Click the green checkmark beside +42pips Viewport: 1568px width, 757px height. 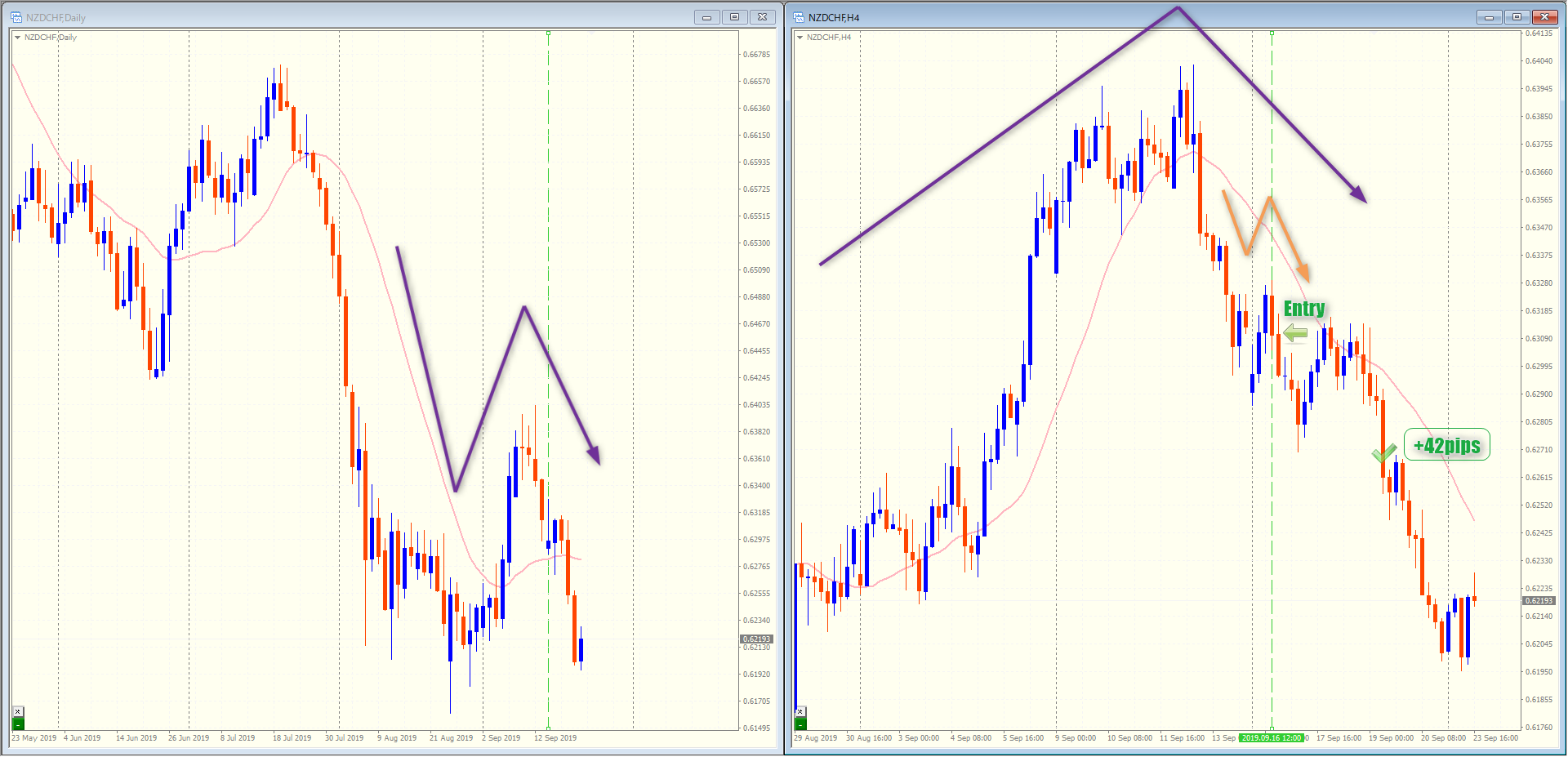tap(1383, 453)
